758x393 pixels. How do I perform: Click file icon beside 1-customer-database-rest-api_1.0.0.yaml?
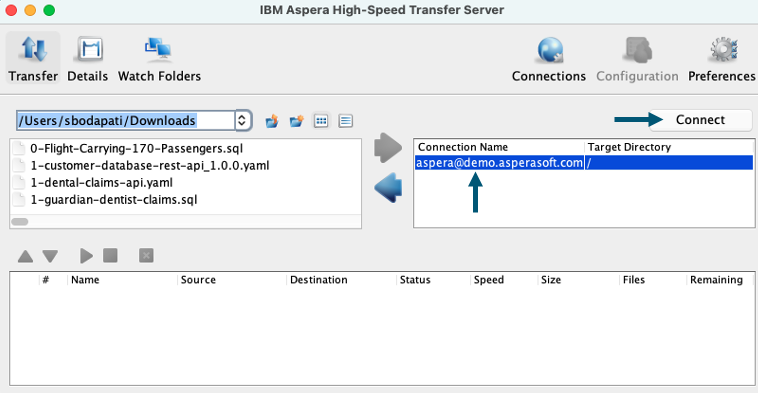pos(19,165)
